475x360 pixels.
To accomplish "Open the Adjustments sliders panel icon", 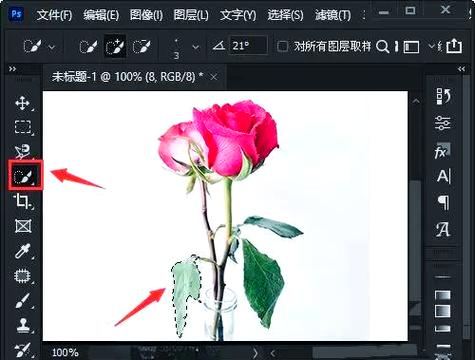I will (x=443, y=123).
